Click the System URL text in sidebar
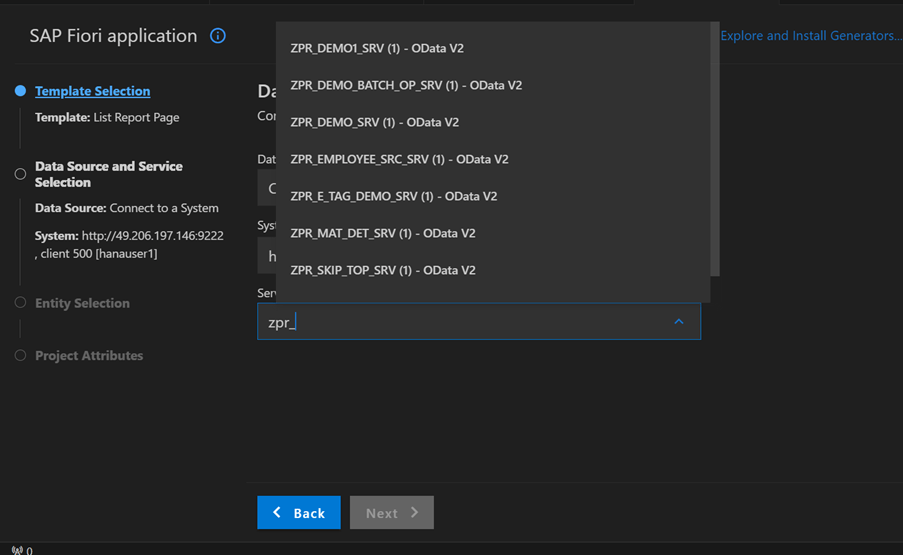The height and width of the screenshot is (555, 903). point(129,245)
